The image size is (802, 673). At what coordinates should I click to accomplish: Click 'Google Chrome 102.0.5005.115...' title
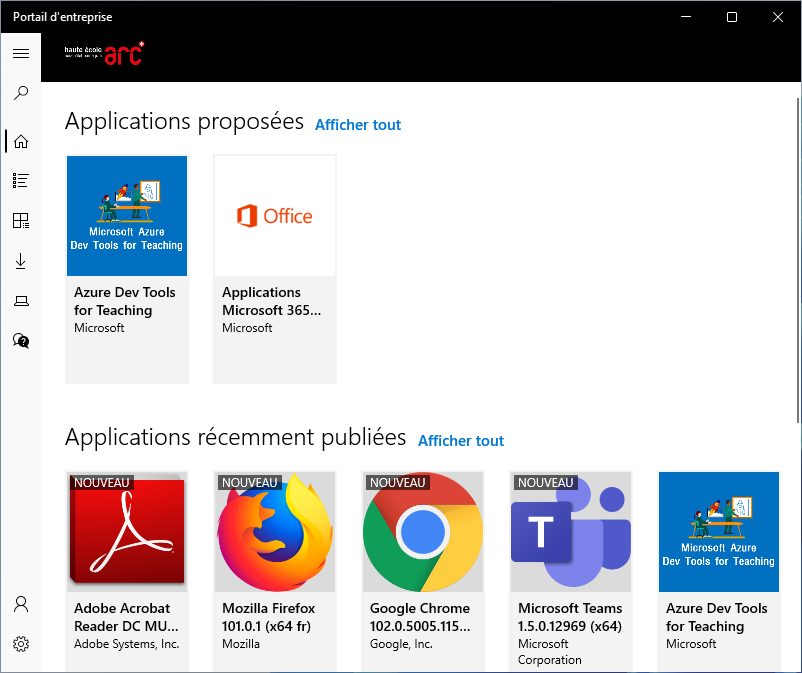tap(420, 617)
